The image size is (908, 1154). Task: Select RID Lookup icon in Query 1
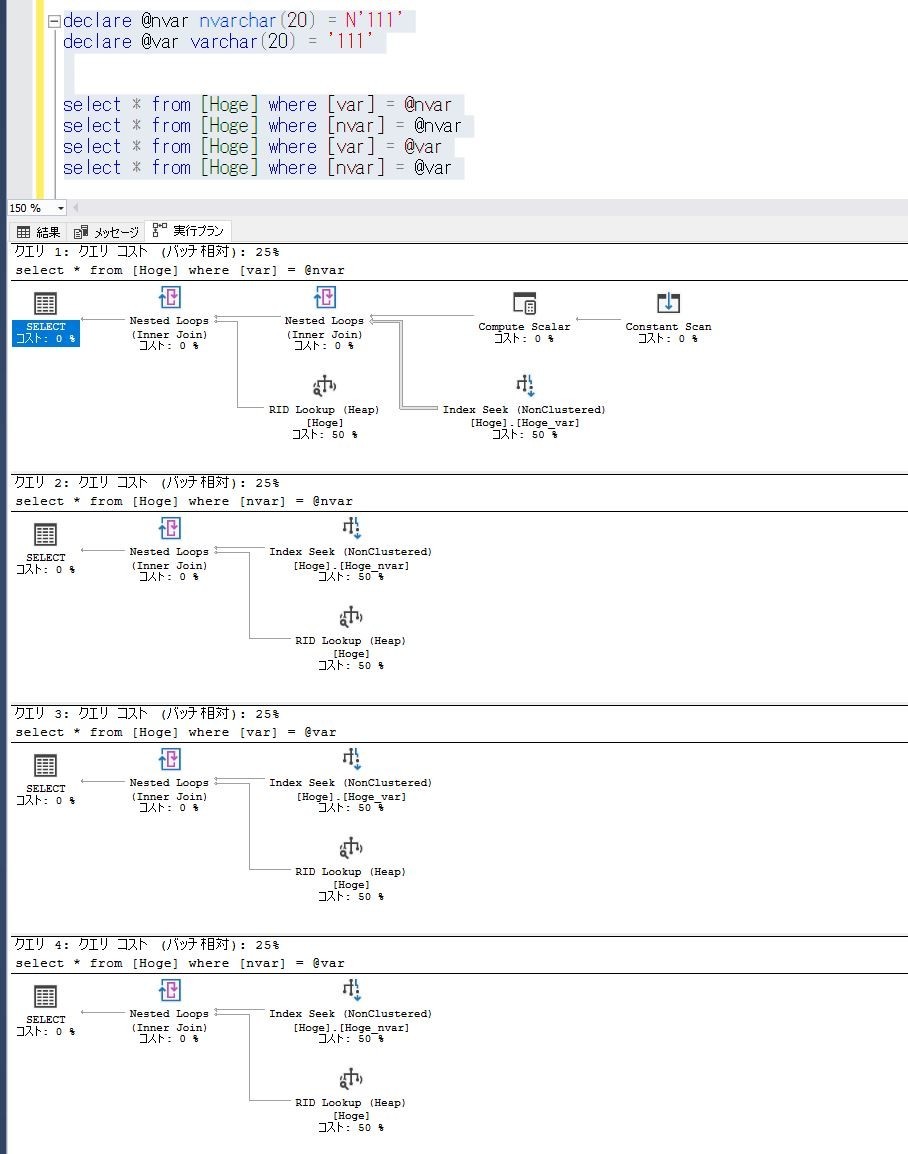pyautogui.click(x=324, y=386)
